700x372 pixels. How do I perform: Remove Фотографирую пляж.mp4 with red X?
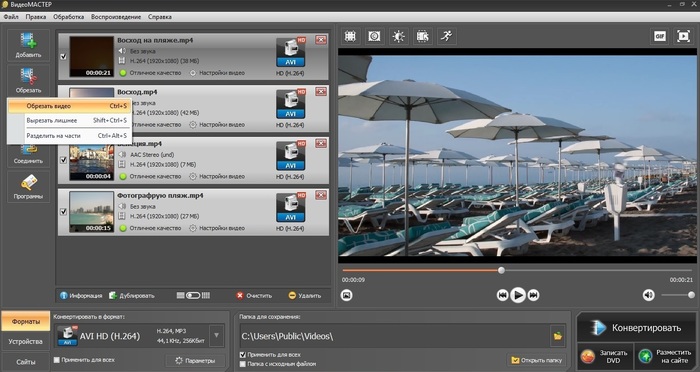point(321,196)
